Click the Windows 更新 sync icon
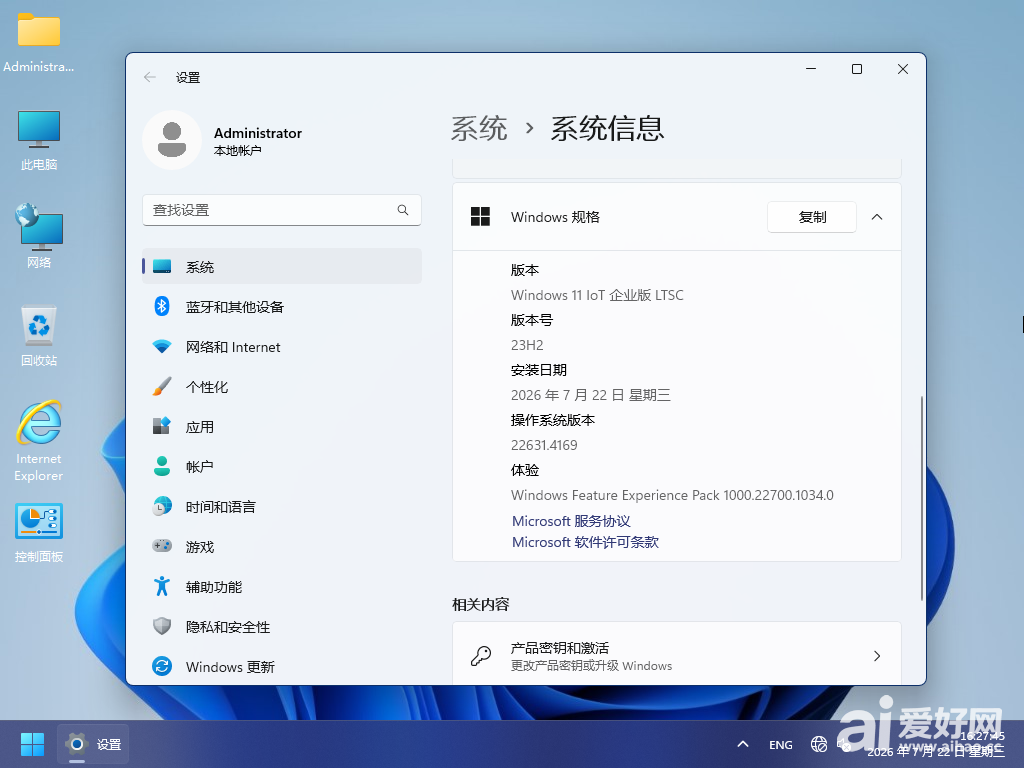Viewport: 1024px width, 768px height. [161, 666]
